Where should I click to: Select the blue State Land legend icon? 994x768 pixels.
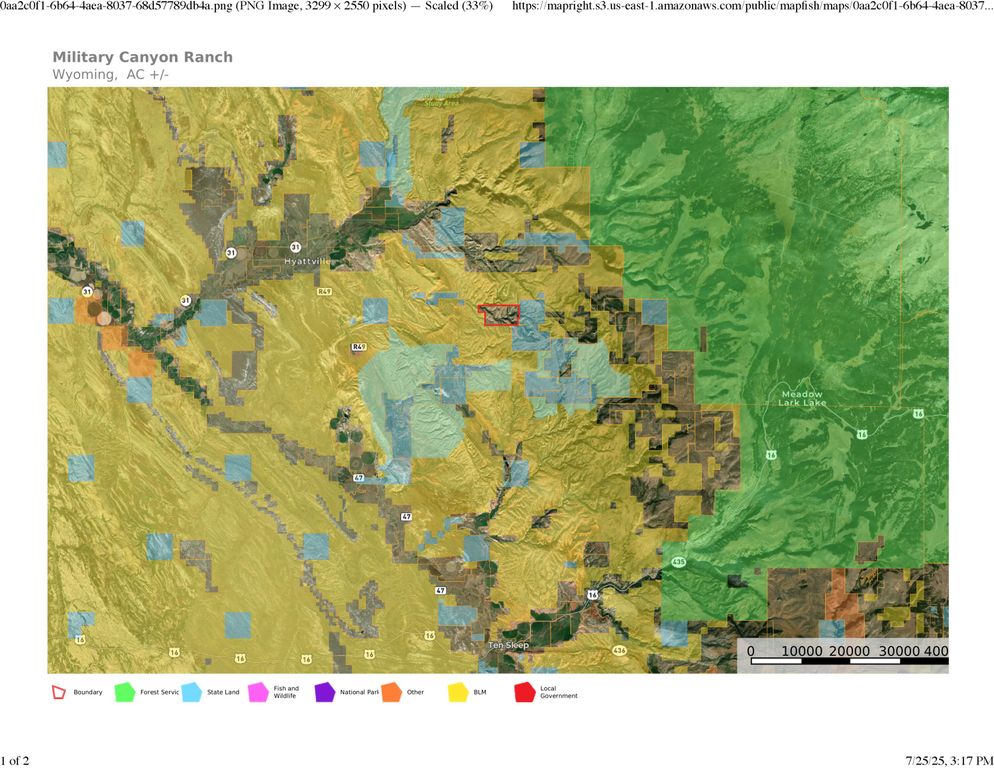click(x=192, y=691)
